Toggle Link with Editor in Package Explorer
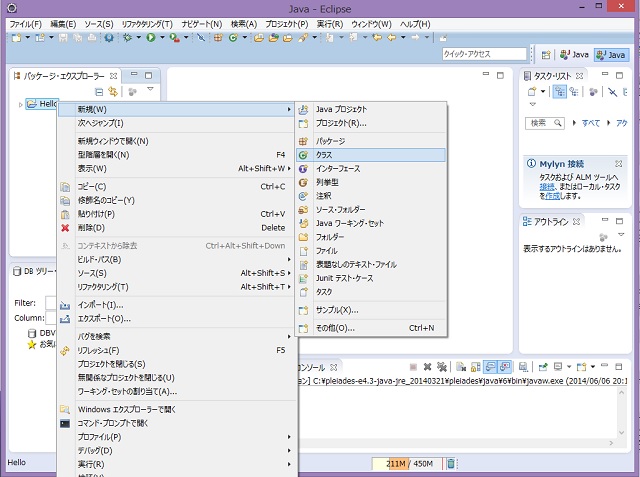 pyautogui.click(x=113, y=92)
